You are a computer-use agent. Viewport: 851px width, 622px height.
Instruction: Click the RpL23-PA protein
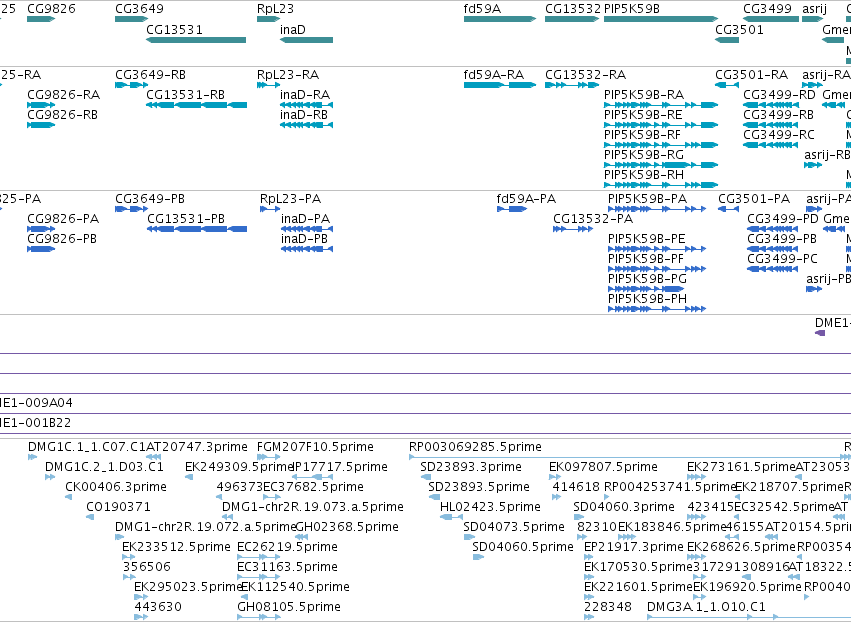(x=270, y=208)
